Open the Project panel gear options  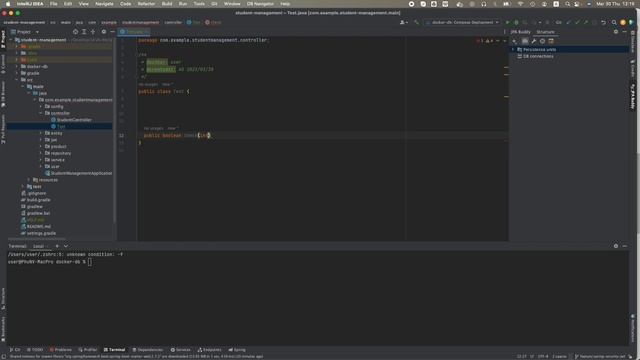point(104,32)
